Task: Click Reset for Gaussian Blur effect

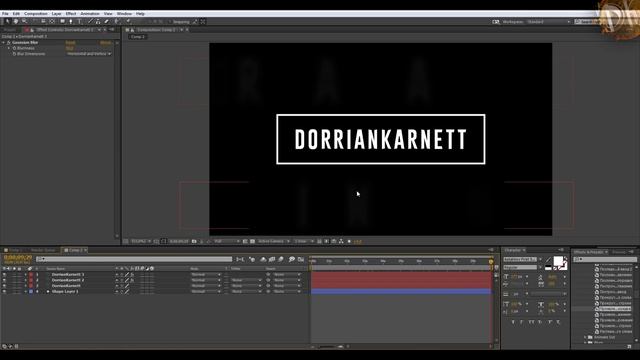Action: pyautogui.click(x=70, y=42)
